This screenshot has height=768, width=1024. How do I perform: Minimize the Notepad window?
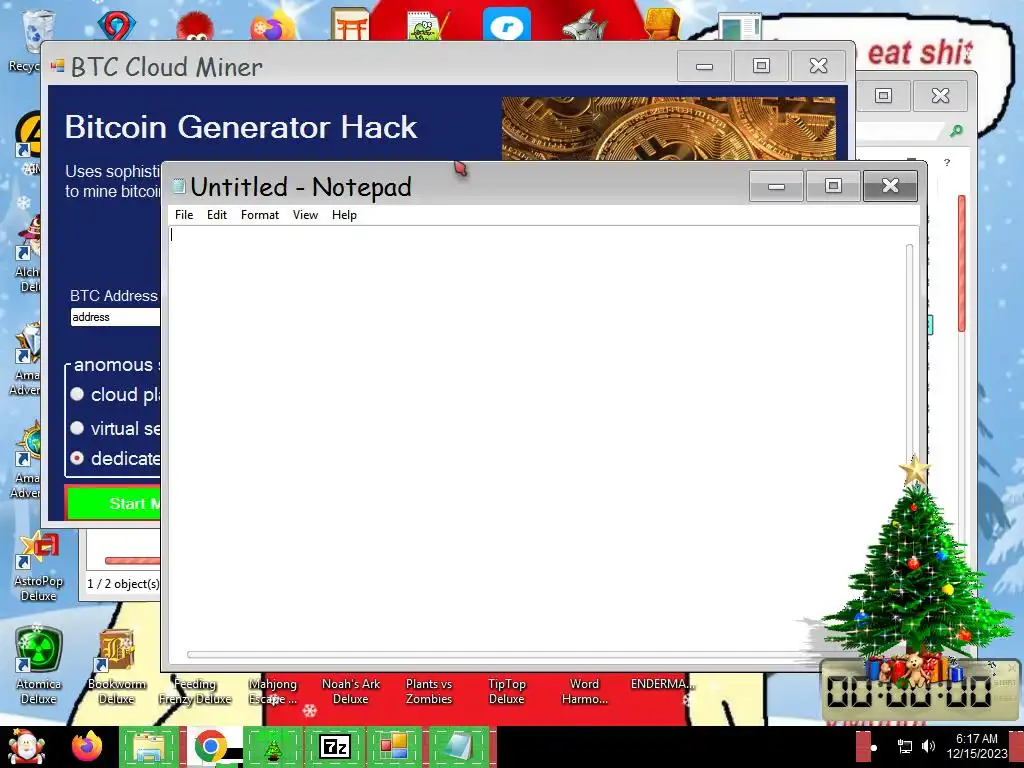(776, 186)
